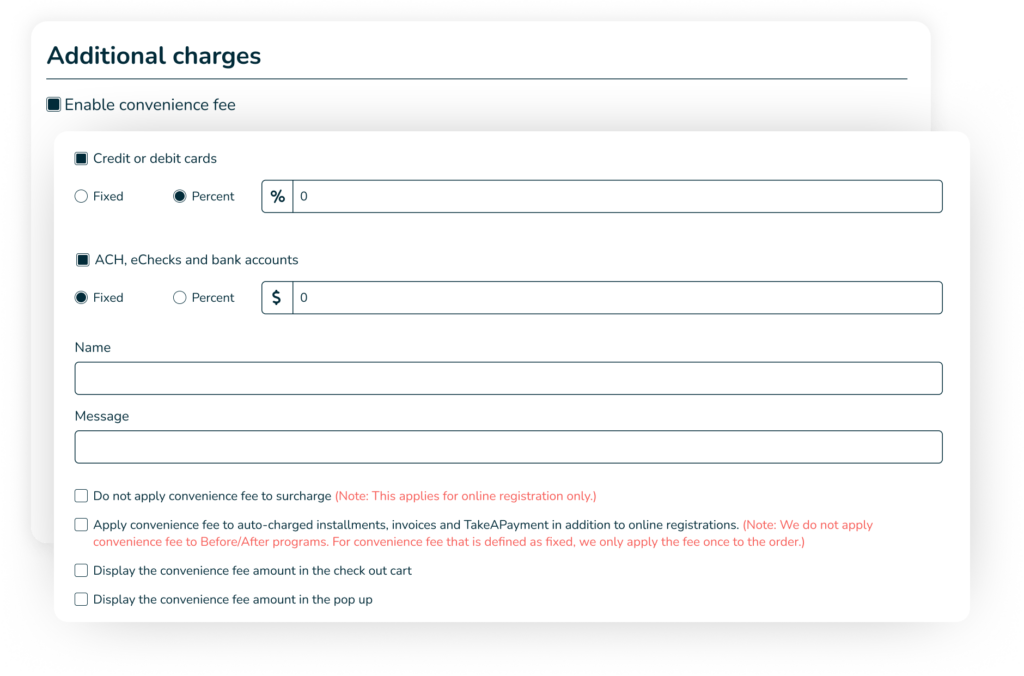Select Fixed for credit or debit cards fee
Screen dimensions: 1024x676
[x=81, y=196]
